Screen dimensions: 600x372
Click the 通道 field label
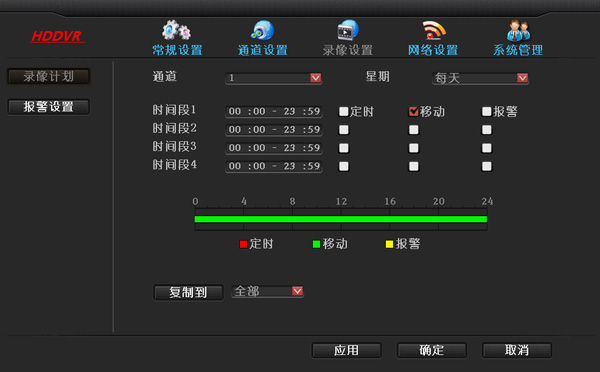tap(165, 77)
